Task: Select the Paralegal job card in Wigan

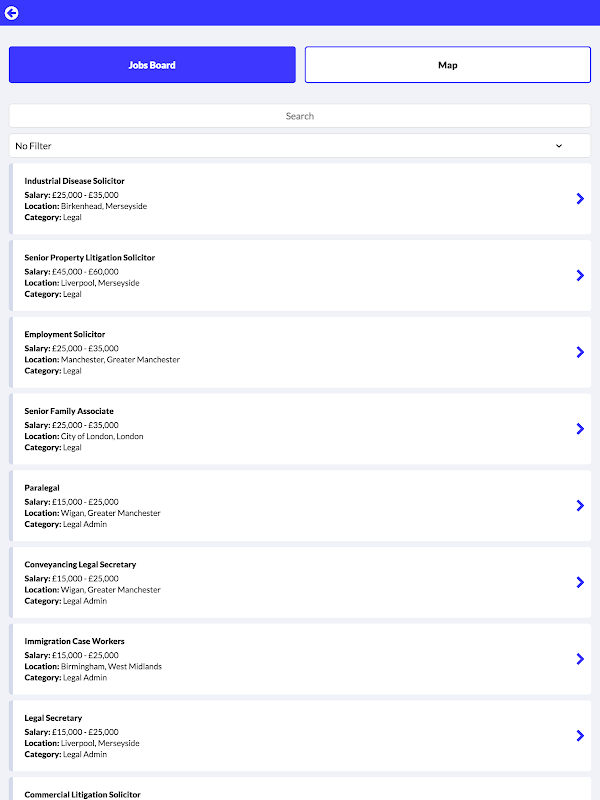Action: pyautogui.click(x=300, y=506)
